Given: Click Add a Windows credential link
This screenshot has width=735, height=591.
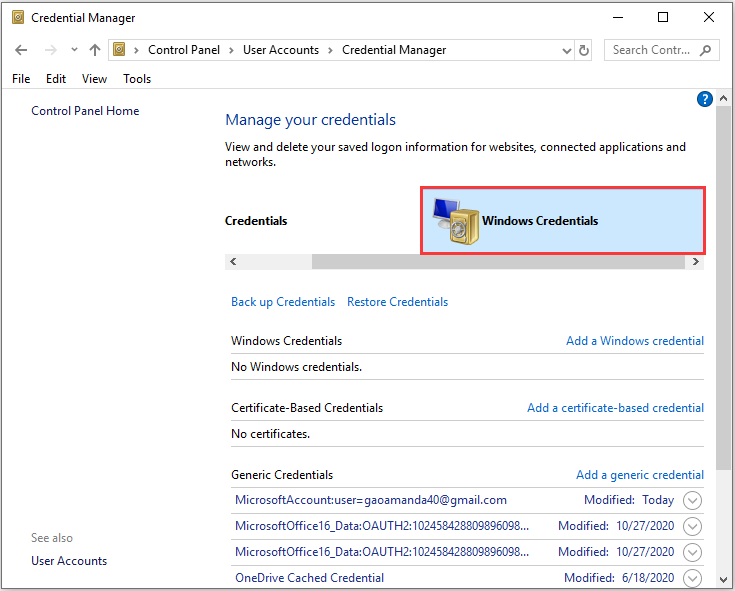Looking at the screenshot, I should pyautogui.click(x=634, y=341).
